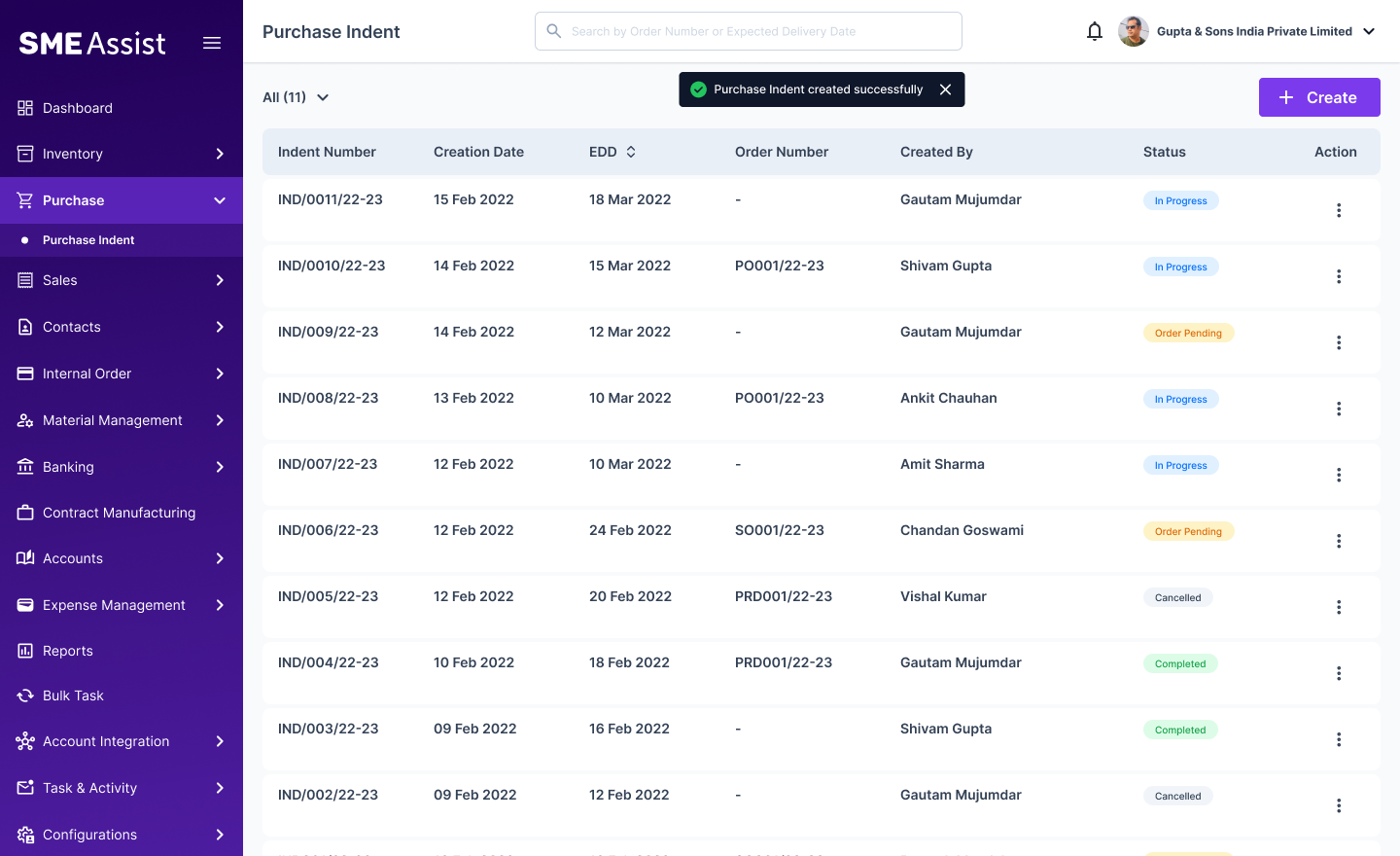The height and width of the screenshot is (856, 1400).
Task: Open the notifications bell
Action: 1095,31
